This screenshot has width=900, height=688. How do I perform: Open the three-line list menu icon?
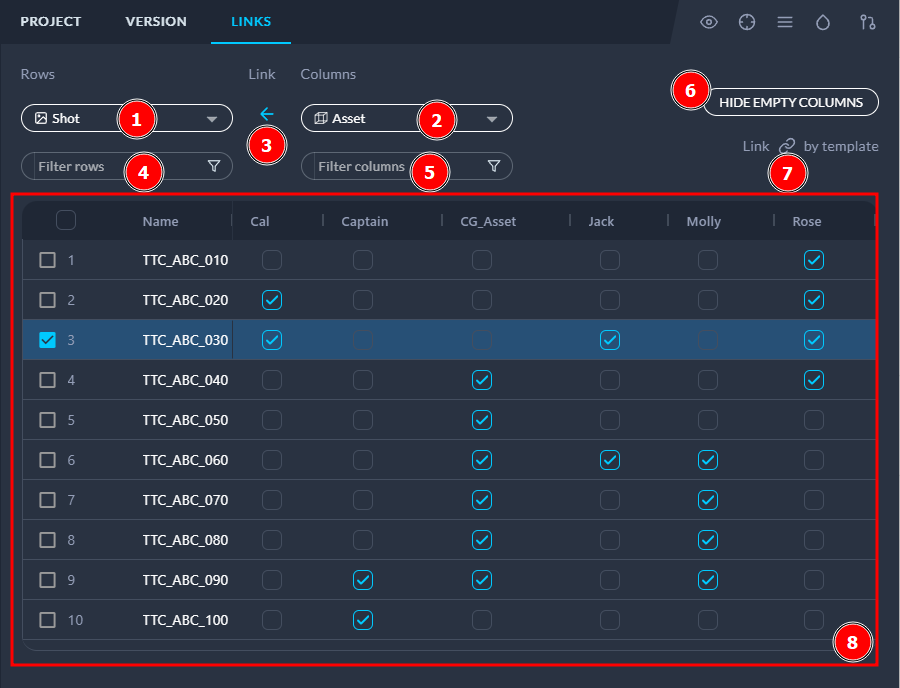(x=785, y=22)
